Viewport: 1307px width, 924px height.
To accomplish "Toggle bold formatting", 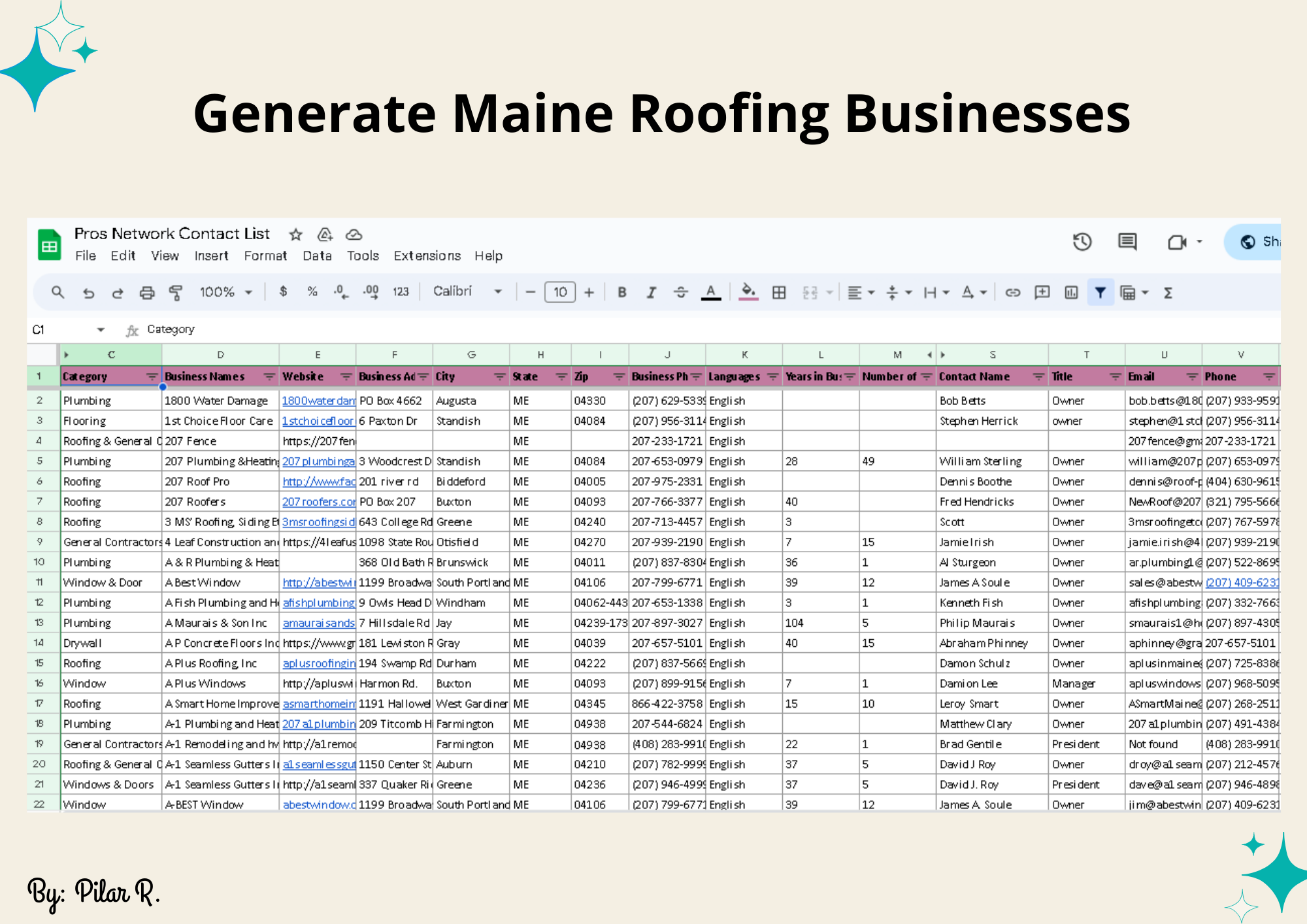I will 622,293.
